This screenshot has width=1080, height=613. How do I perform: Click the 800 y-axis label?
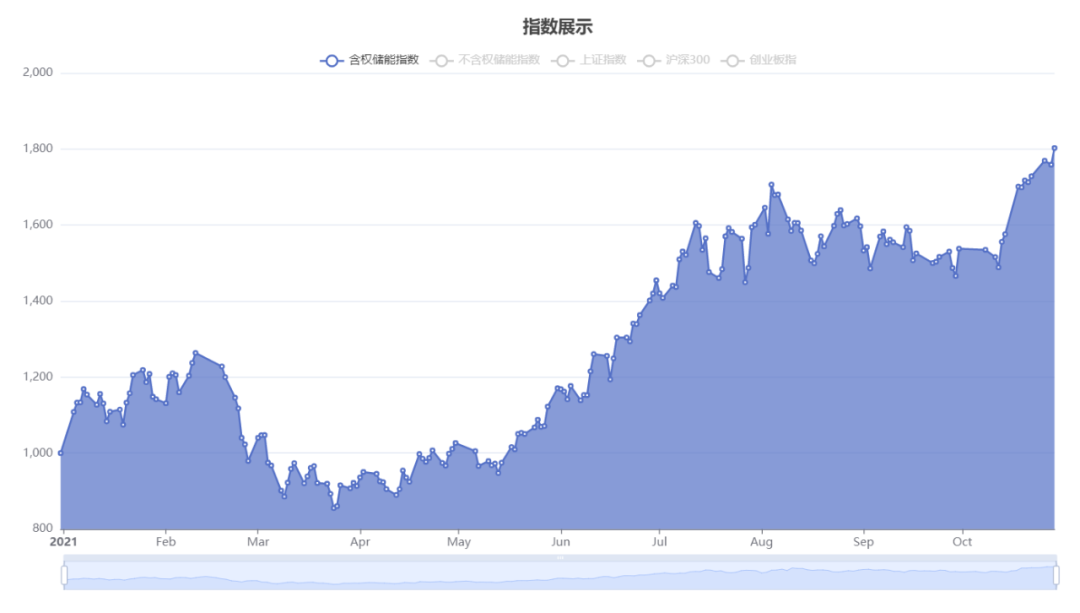coord(42,528)
